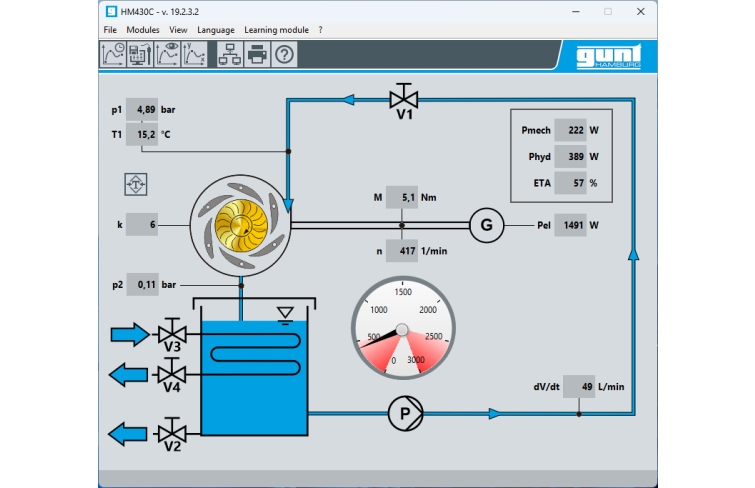Click the printer toolbar icon
The image size is (755, 488).
[257, 54]
